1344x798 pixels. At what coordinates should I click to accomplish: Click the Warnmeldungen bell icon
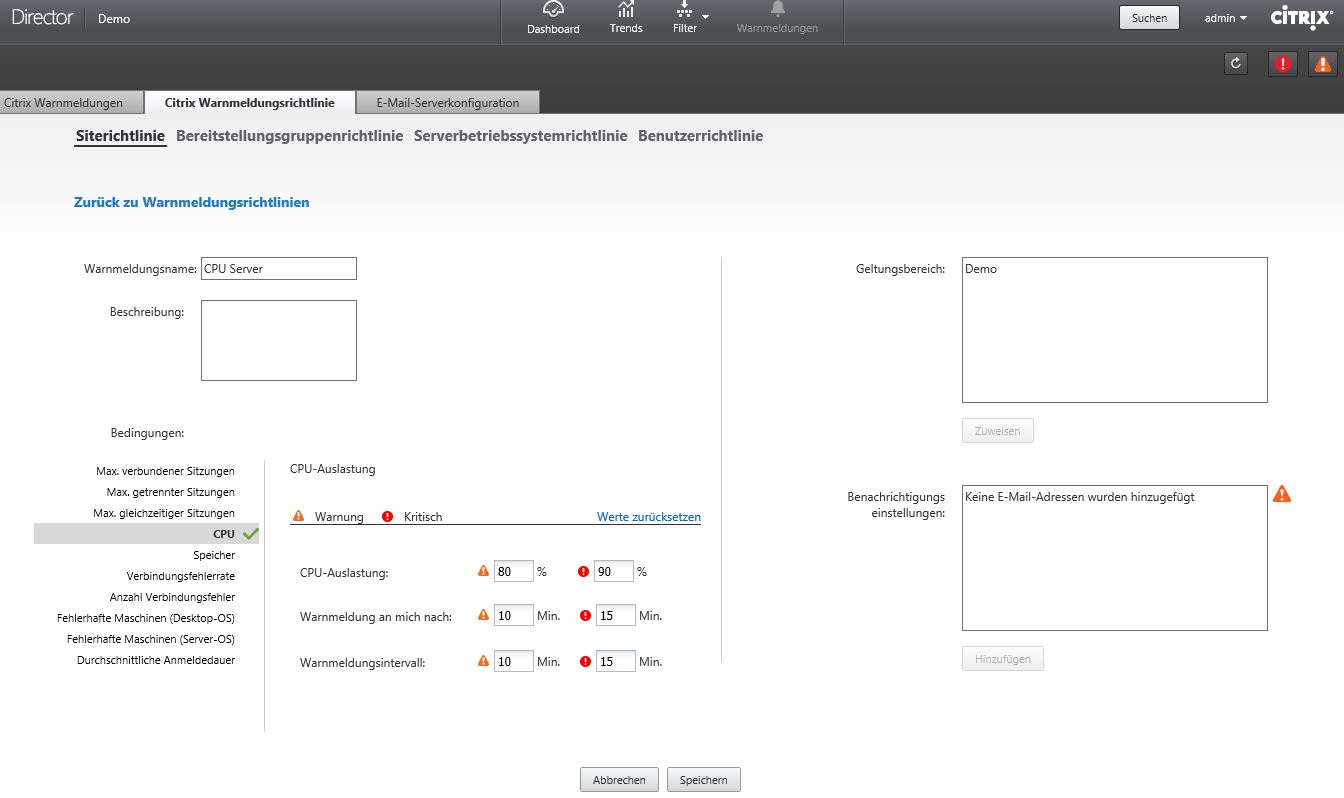coord(777,10)
